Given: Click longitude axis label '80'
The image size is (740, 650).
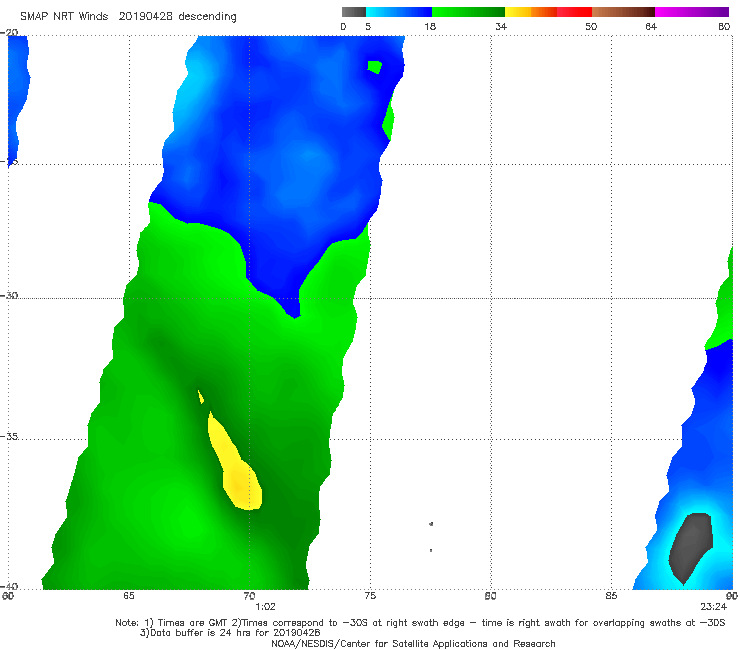Looking at the screenshot, I should coord(490,596).
